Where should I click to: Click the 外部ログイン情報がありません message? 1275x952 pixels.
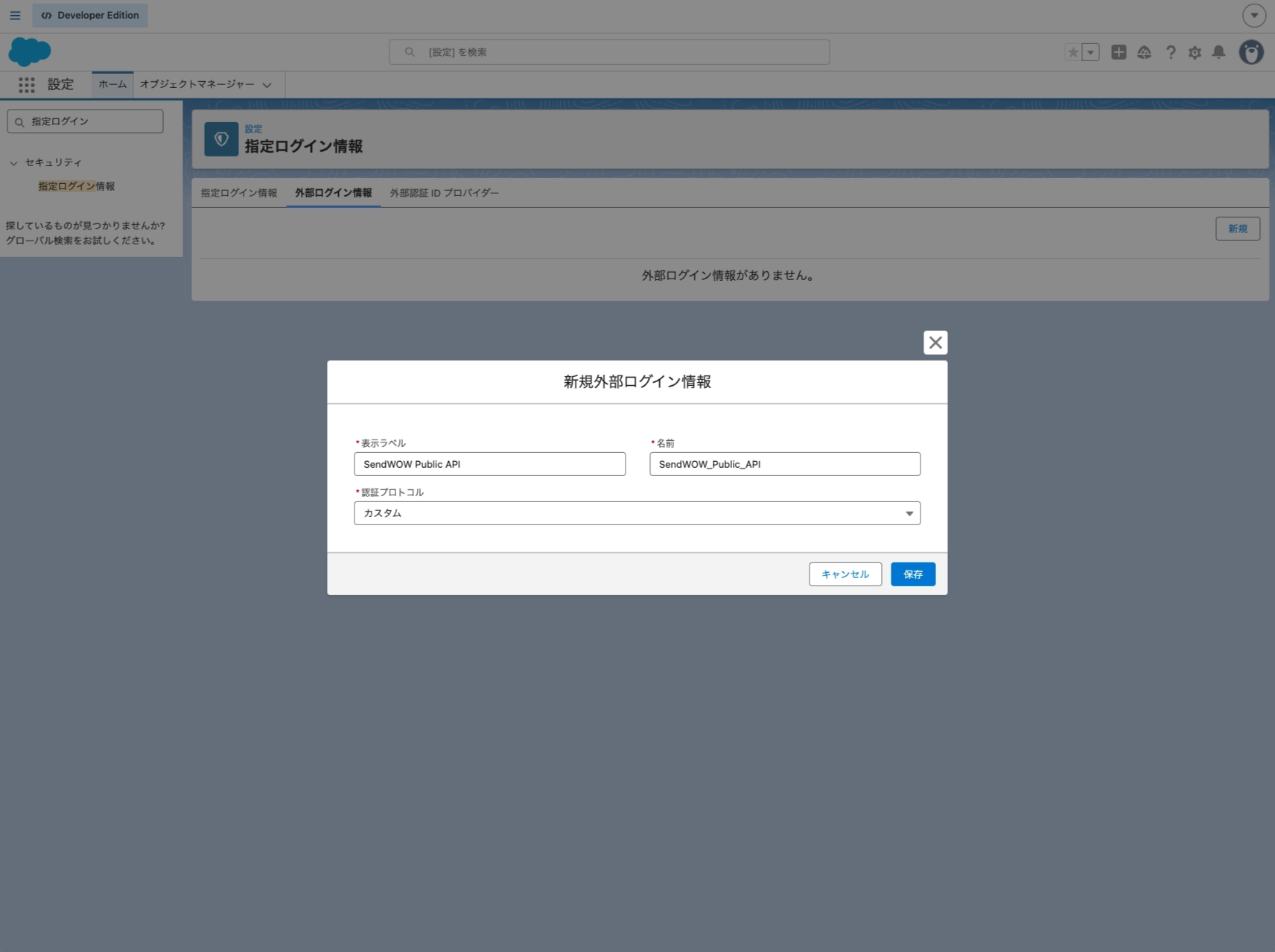(730, 276)
